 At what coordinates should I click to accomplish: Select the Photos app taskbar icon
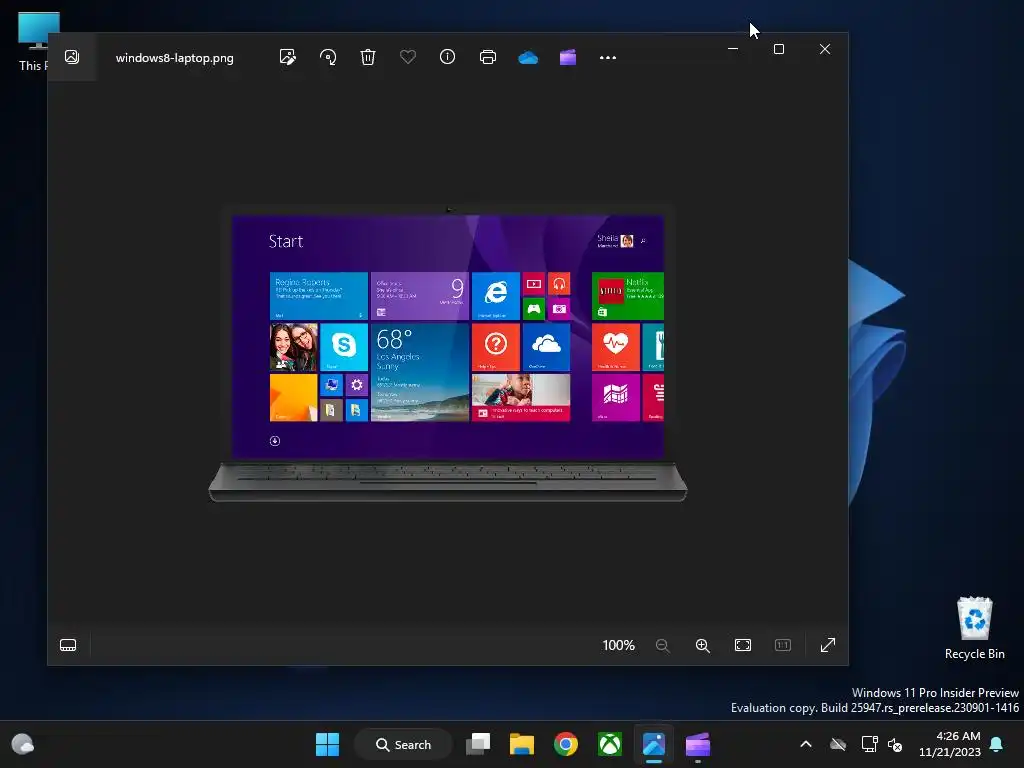(654, 744)
